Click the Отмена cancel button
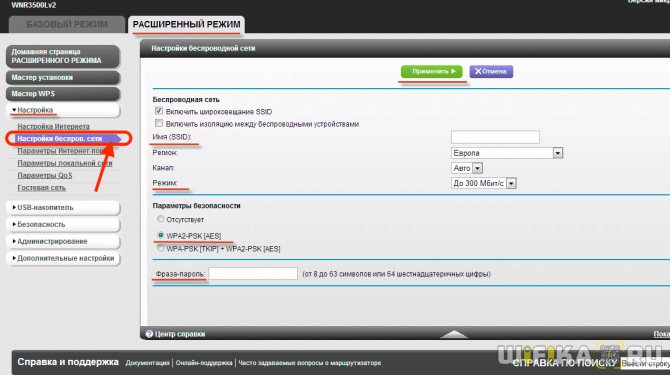The width and height of the screenshot is (670, 375). (x=491, y=71)
